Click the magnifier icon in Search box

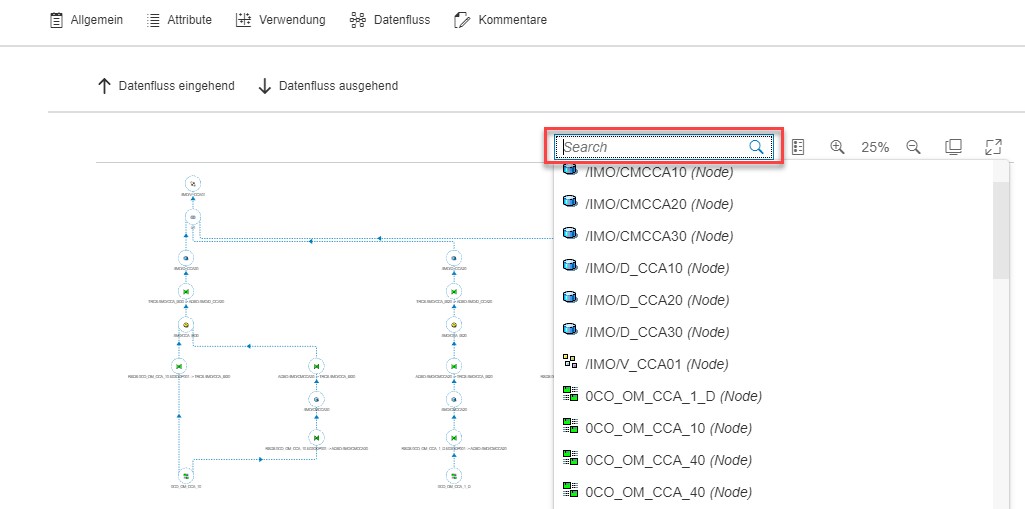tap(757, 147)
